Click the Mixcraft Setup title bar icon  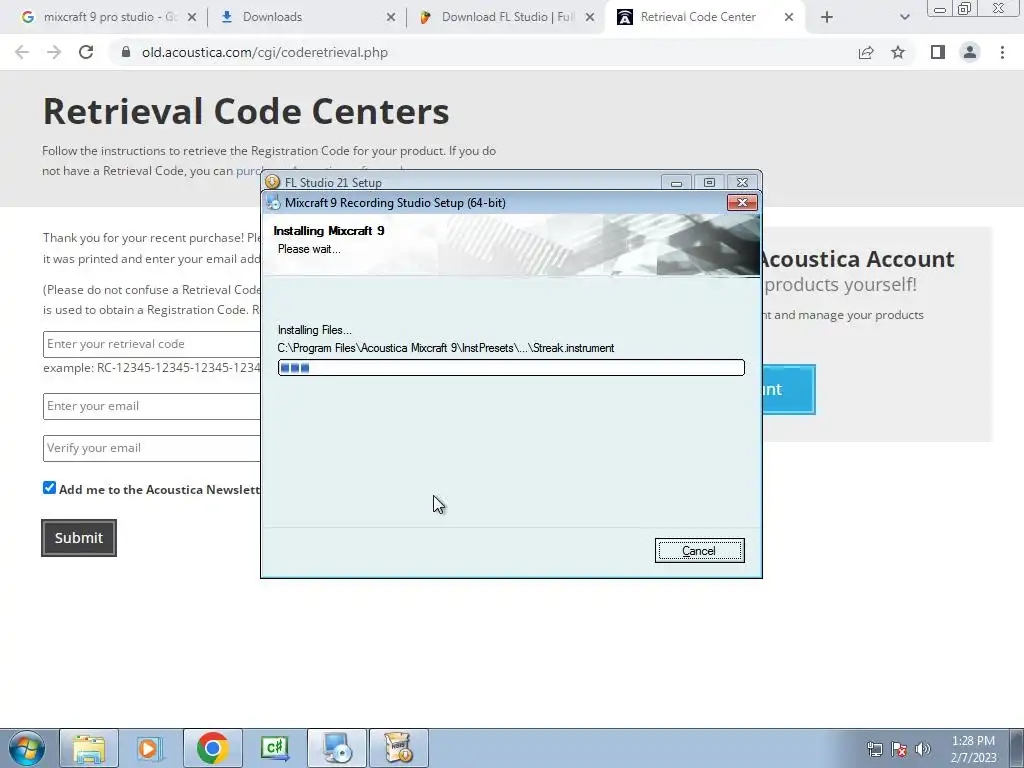[x=274, y=202]
